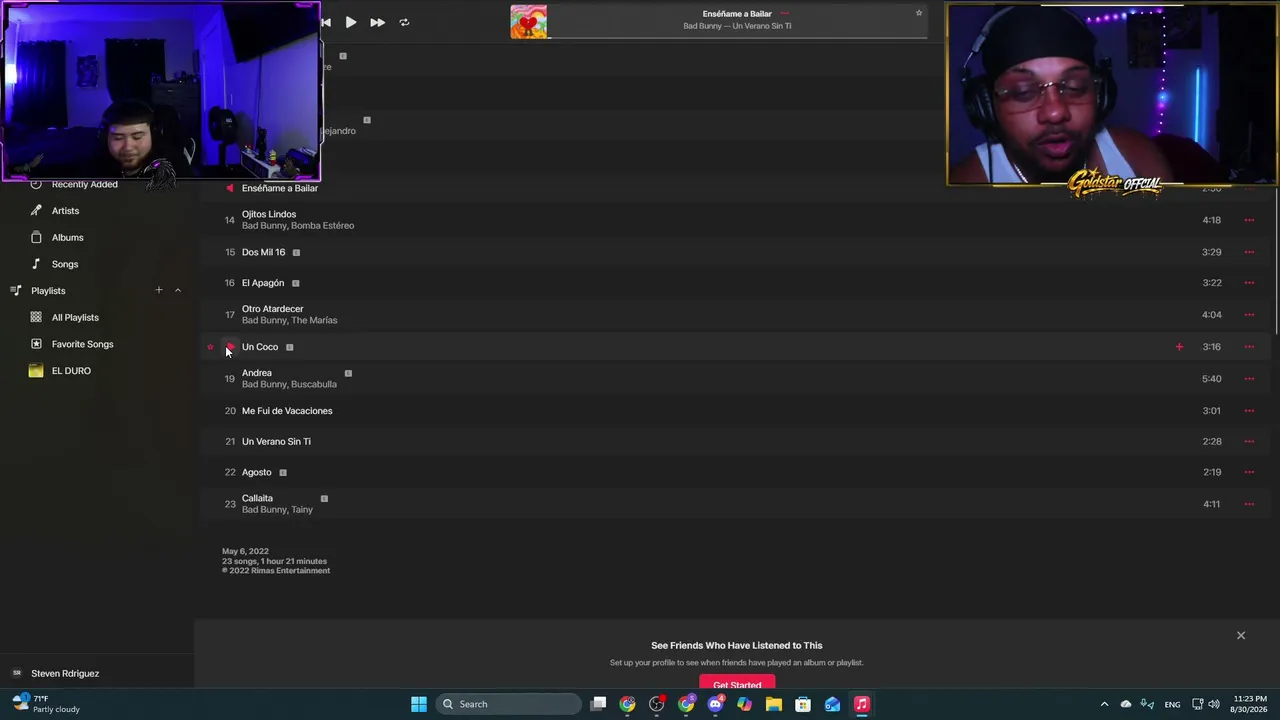Open artist link Bad Bunny, Bomba Estéreo
This screenshot has width=1280, height=720.
(x=298, y=226)
